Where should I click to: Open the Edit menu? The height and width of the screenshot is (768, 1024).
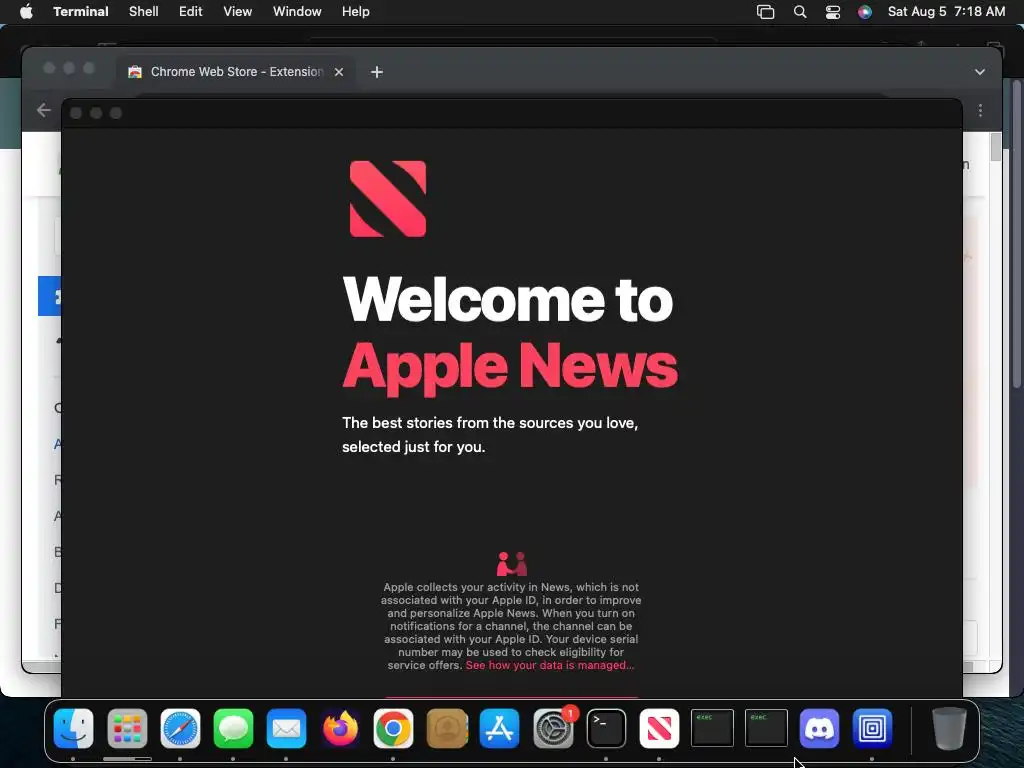191,12
